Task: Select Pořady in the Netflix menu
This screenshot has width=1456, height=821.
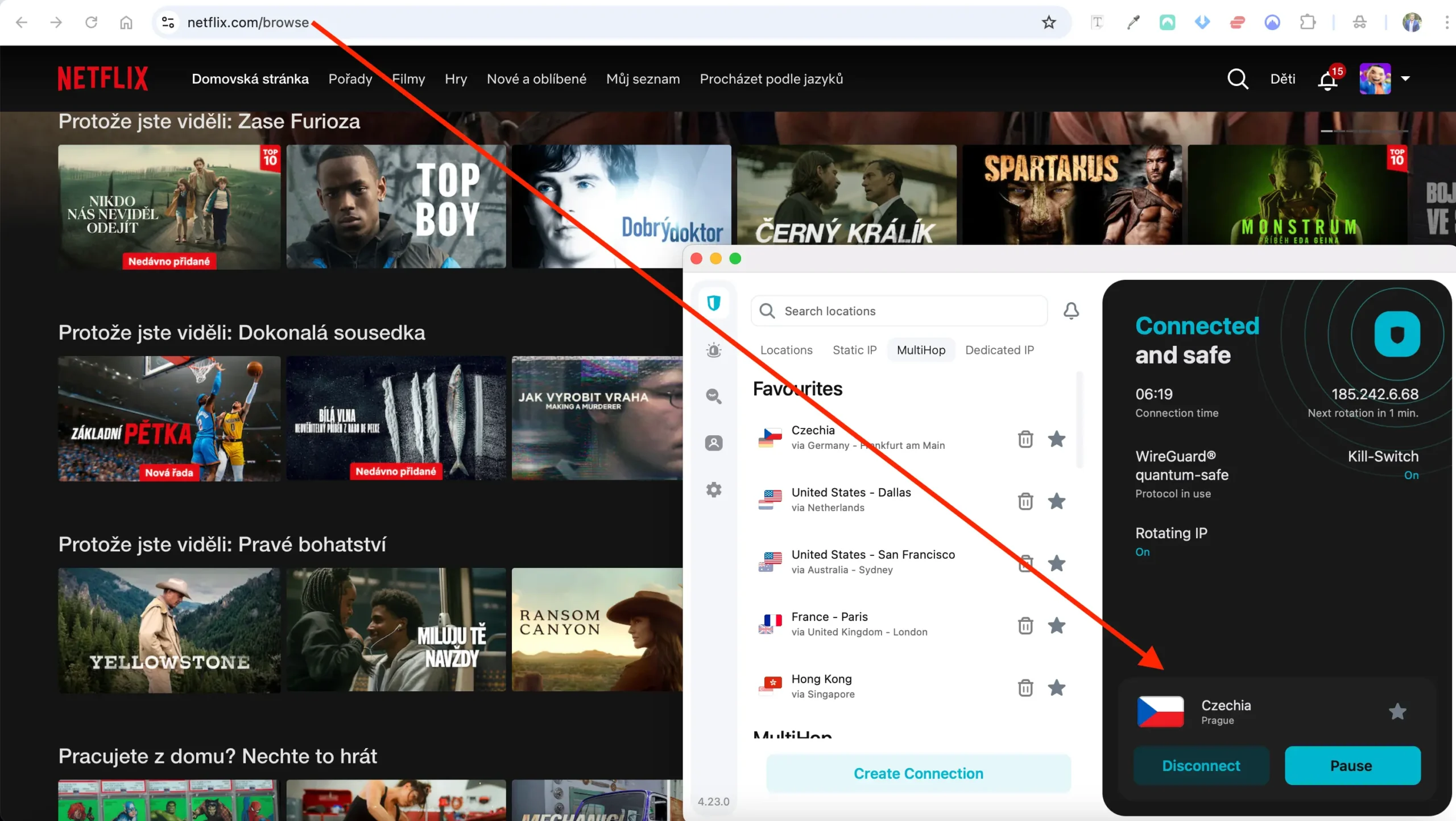Action: click(350, 79)
